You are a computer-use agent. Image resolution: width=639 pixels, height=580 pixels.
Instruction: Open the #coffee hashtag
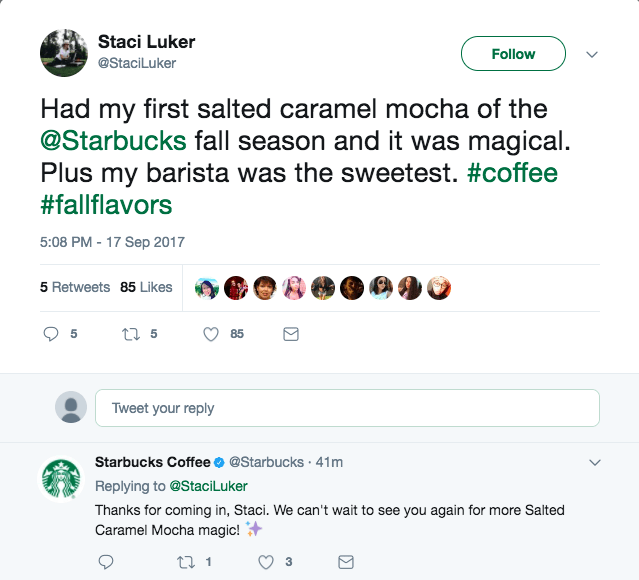513,172
